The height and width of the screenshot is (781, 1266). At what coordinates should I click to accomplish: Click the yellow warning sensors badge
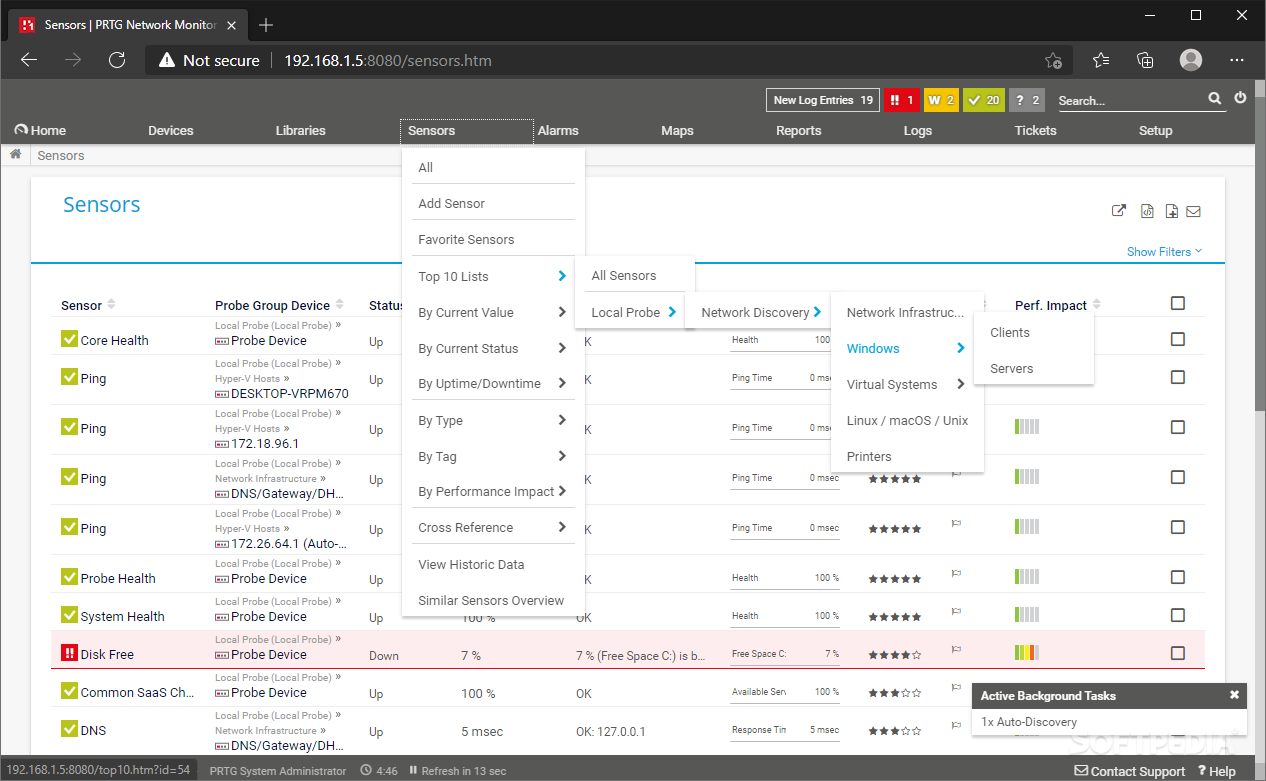tap(941, 100)
